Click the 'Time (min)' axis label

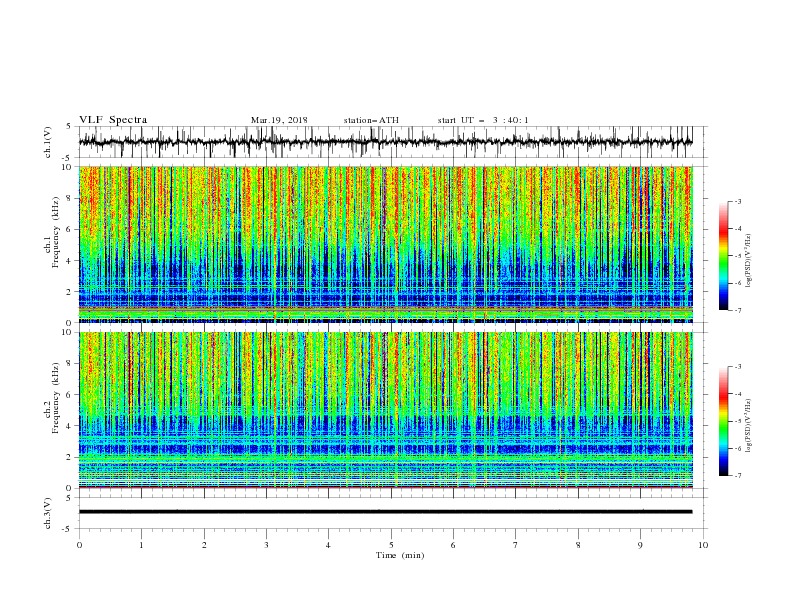pyautogui.click(x=400, y=555)
